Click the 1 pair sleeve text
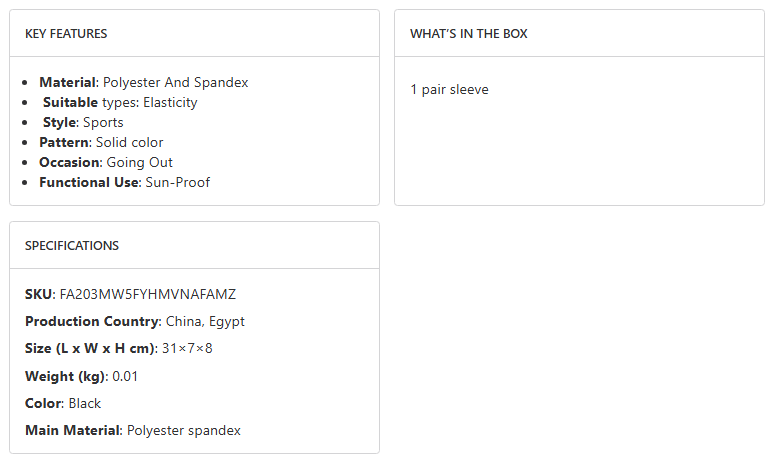This screenshot has height=467, width=775. (449, 90)
